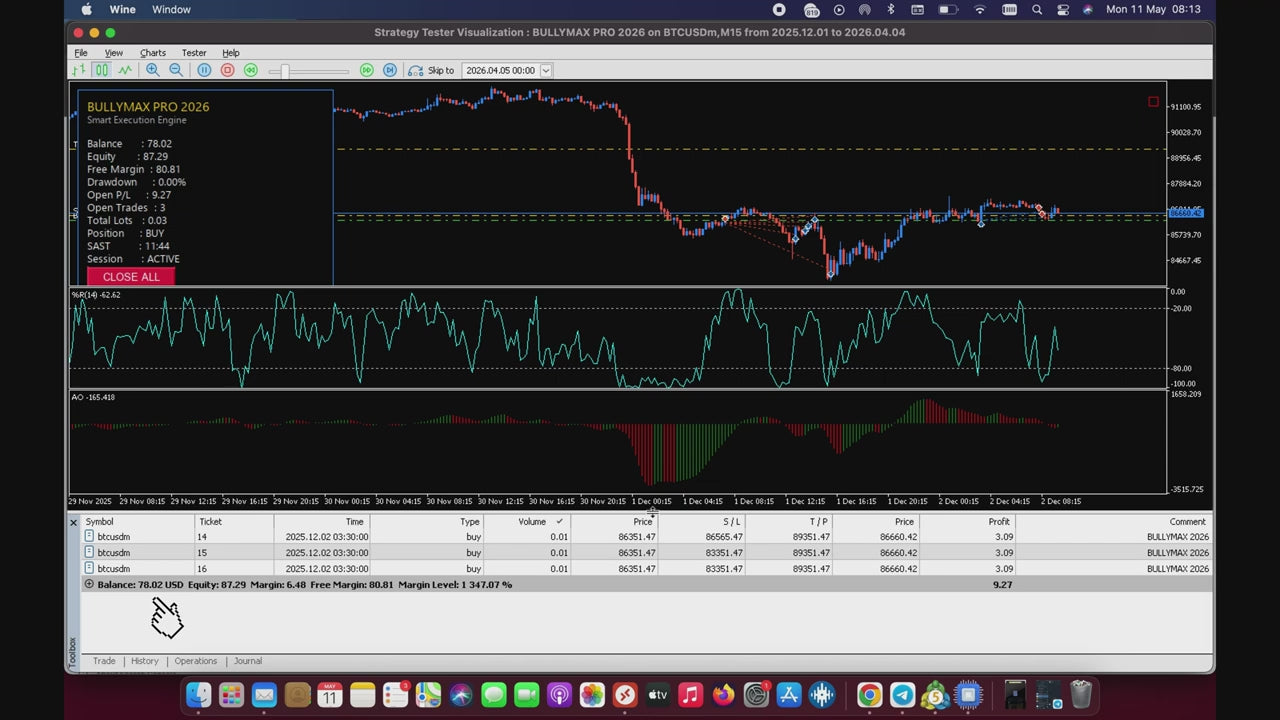Click the green fast-forward icon
Image resolution: width=1280 pixels, height=720 pixels.
tap(366, 70)
